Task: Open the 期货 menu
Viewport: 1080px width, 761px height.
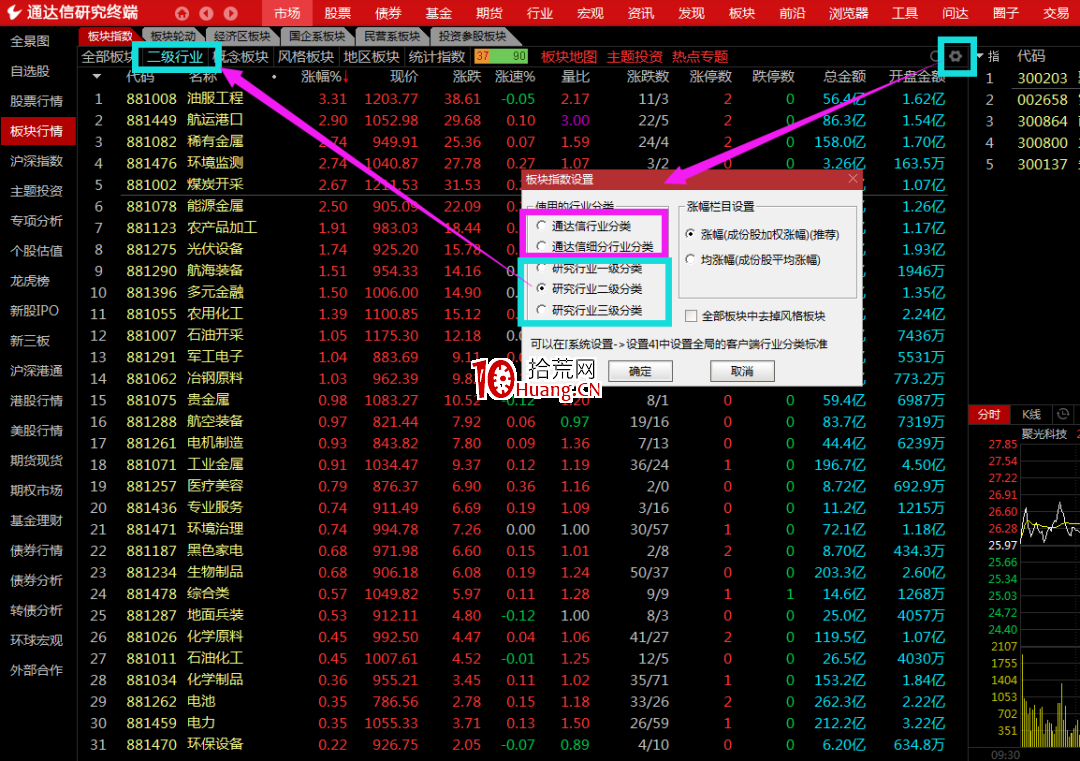Action: point(489,13)
